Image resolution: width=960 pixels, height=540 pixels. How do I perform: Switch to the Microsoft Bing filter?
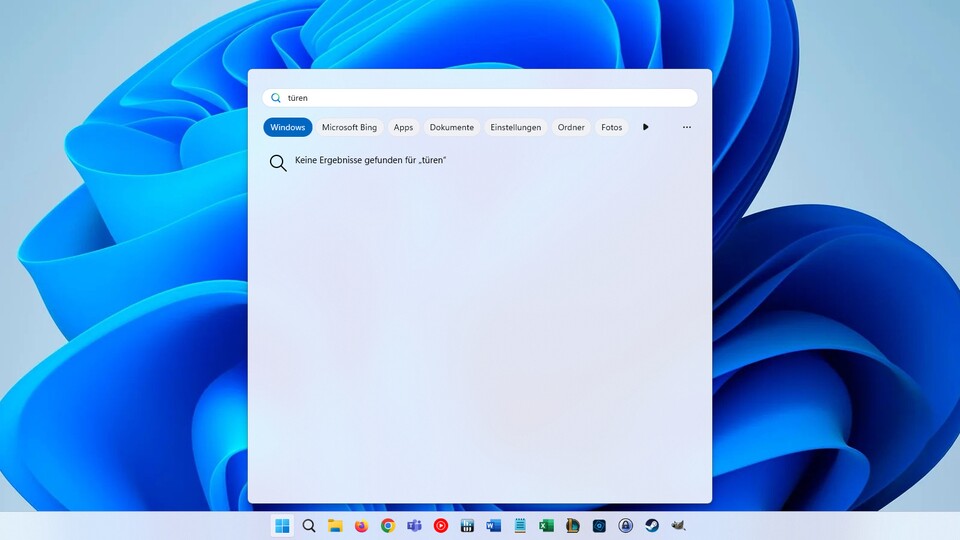click(x=349, y=128)
